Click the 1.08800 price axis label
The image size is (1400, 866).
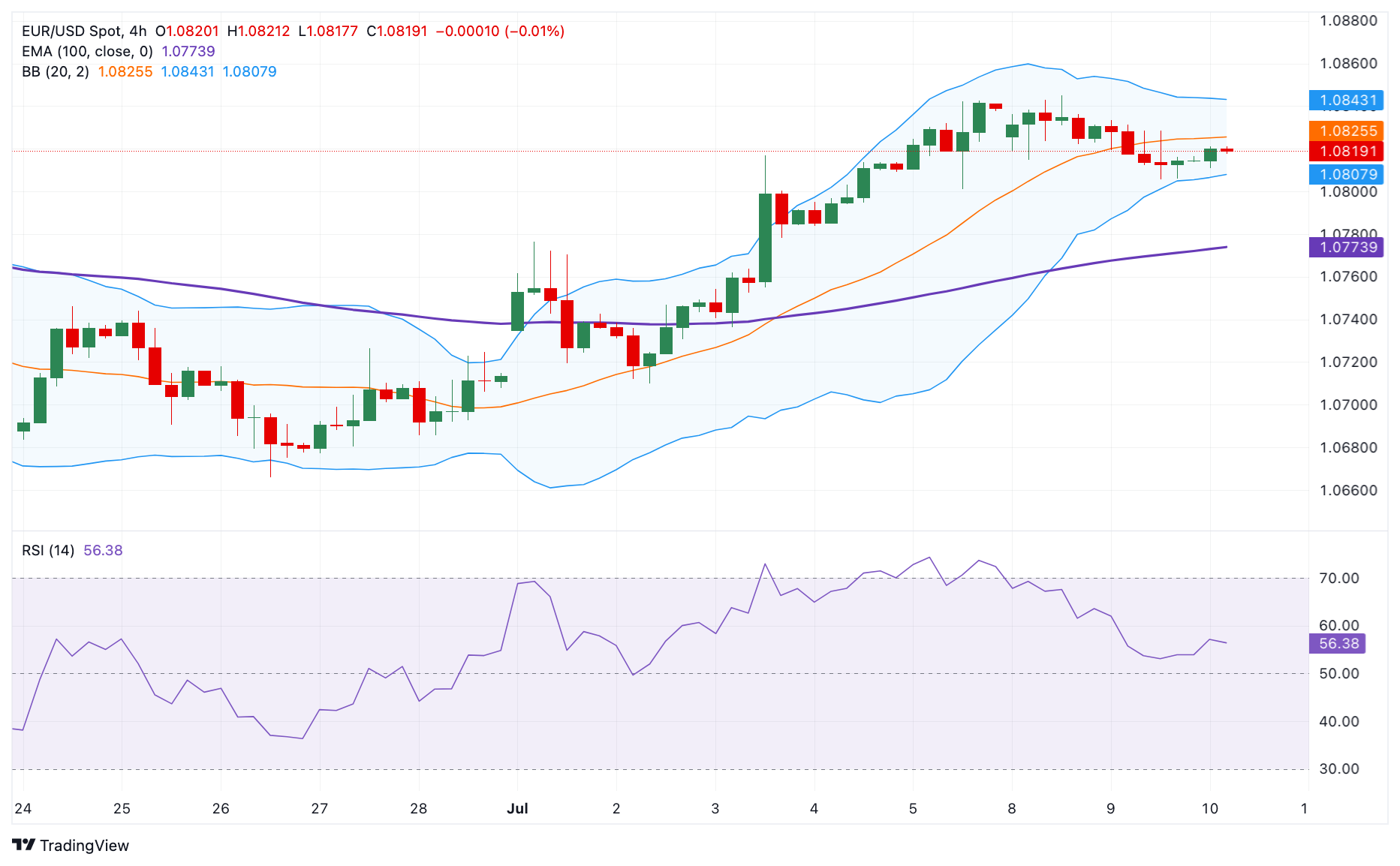tap(1348, 20)
